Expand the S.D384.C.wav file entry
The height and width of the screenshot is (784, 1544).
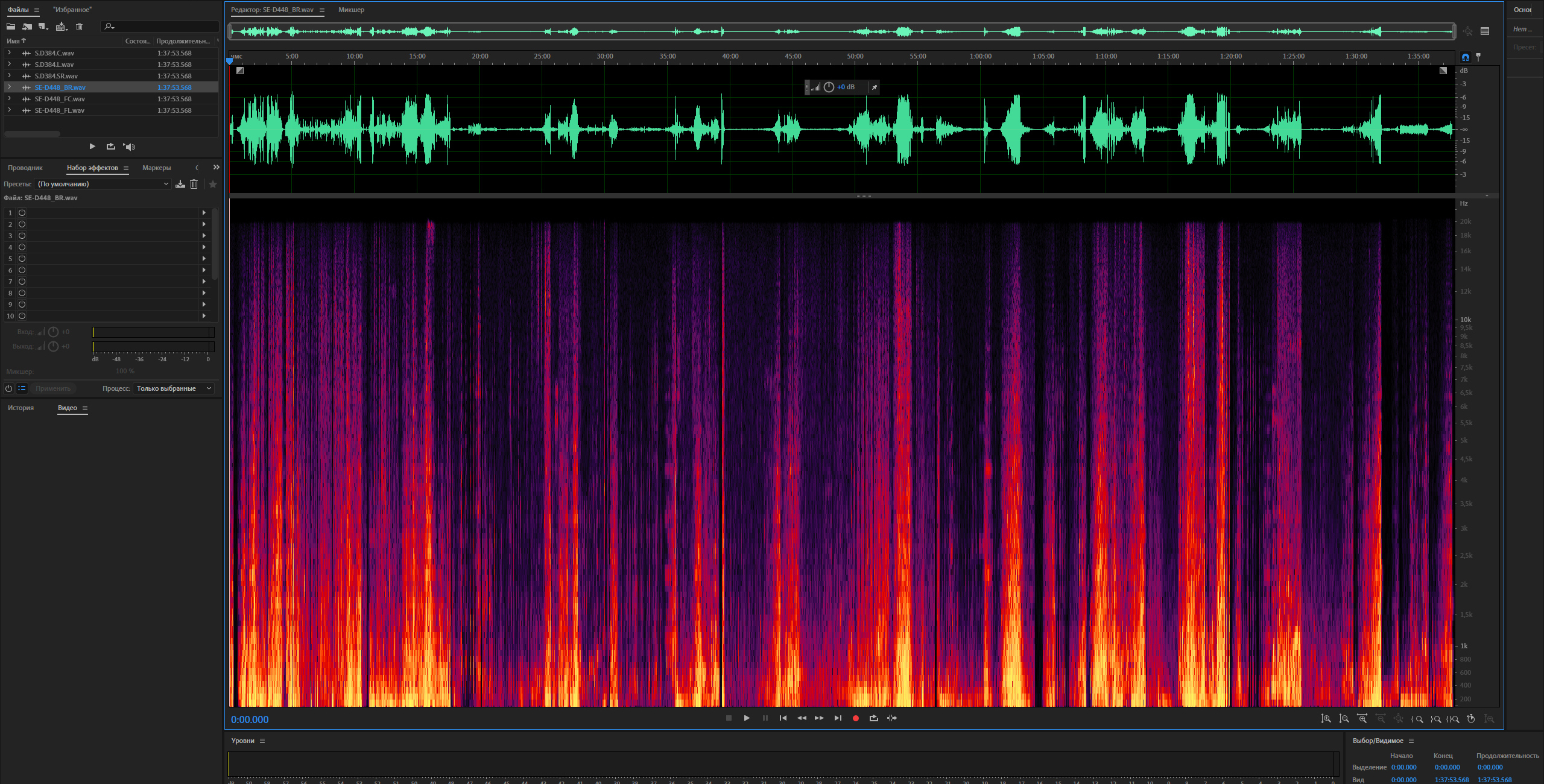[9, 53]
